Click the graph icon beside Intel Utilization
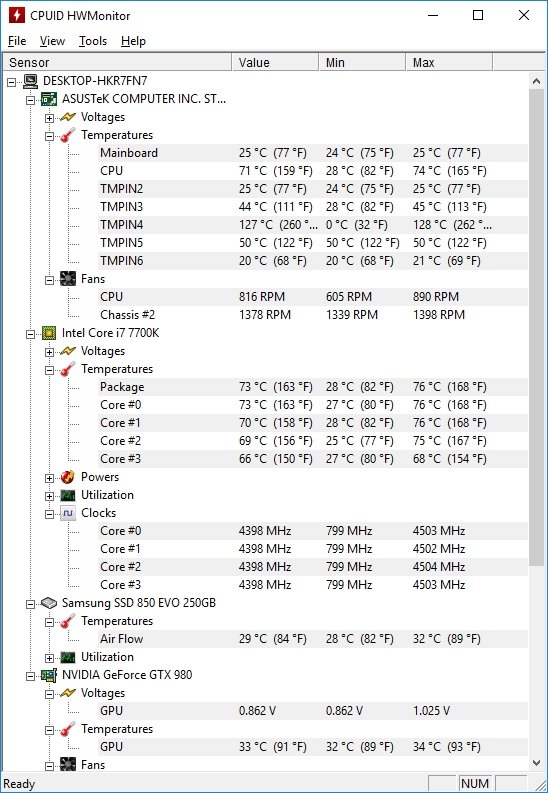Screen dimensions: 548x793 pyautogui.click(x=68, y=495)
